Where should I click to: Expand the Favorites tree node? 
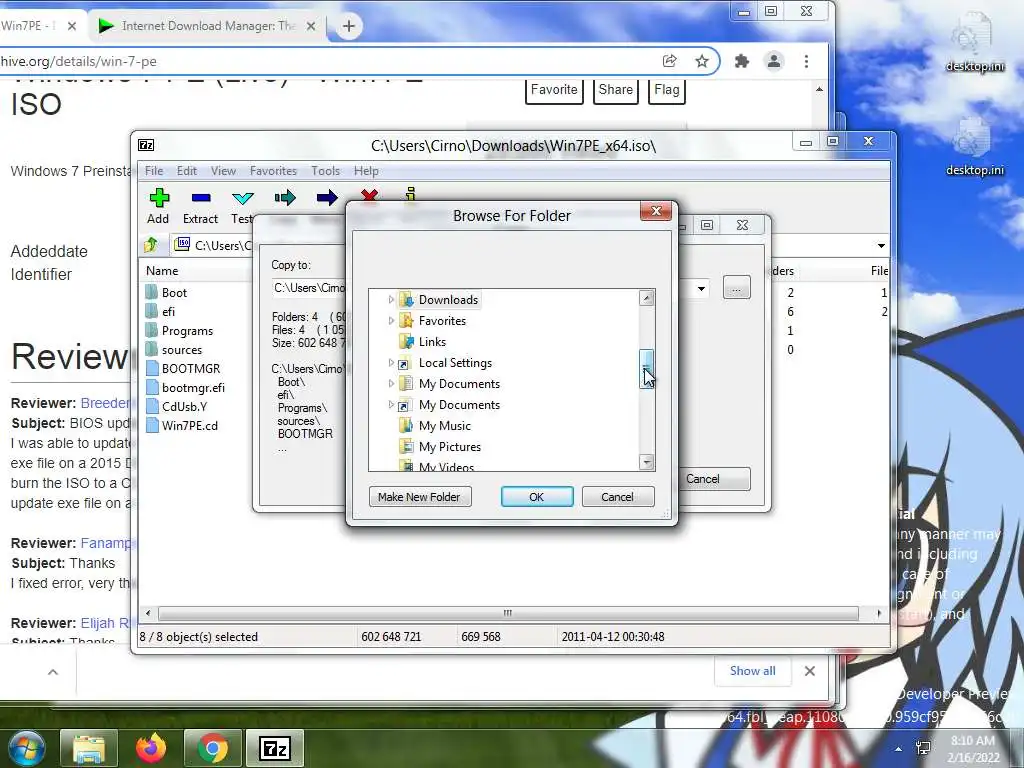[x=391, y=321]
